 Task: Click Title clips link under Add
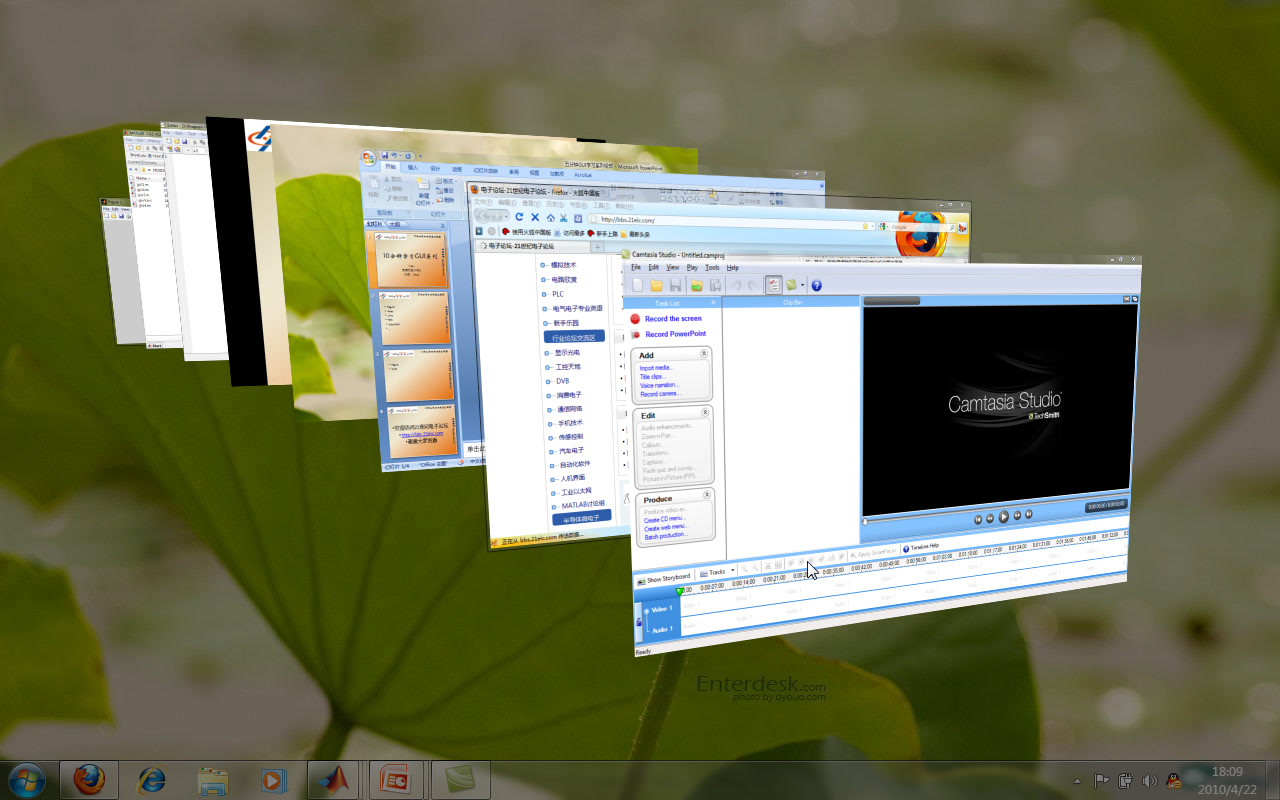[652, 377]
